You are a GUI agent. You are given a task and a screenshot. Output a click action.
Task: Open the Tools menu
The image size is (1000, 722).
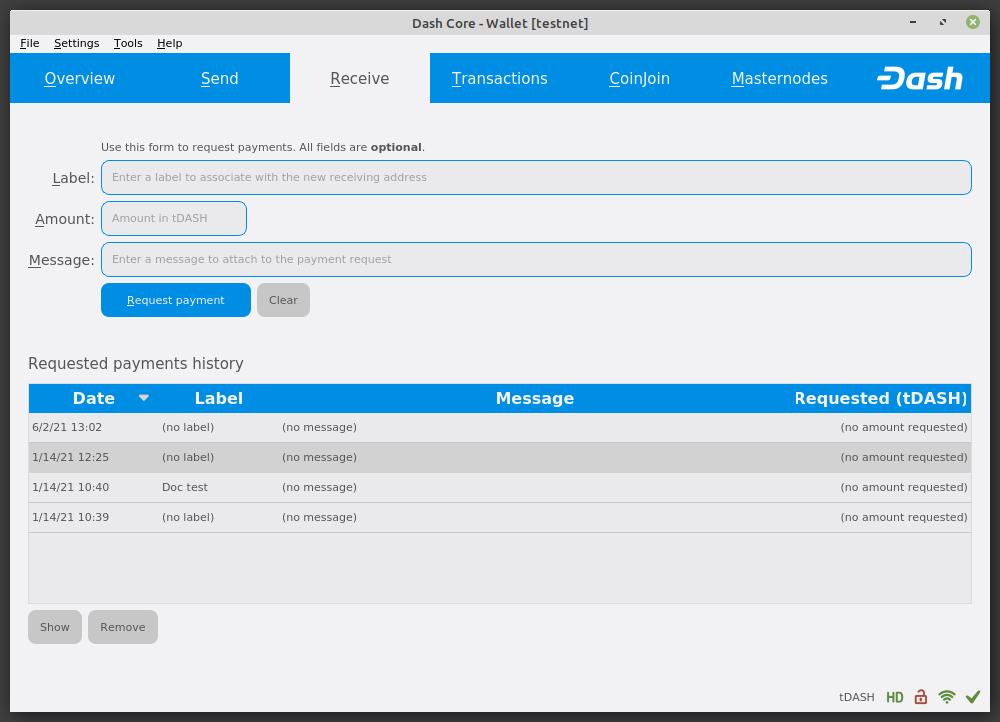(128, 43)
